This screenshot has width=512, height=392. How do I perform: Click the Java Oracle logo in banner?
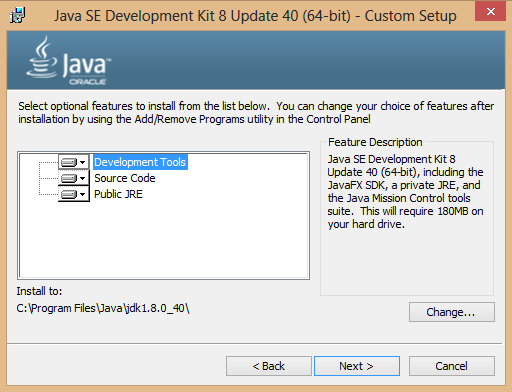pos(68,61)
